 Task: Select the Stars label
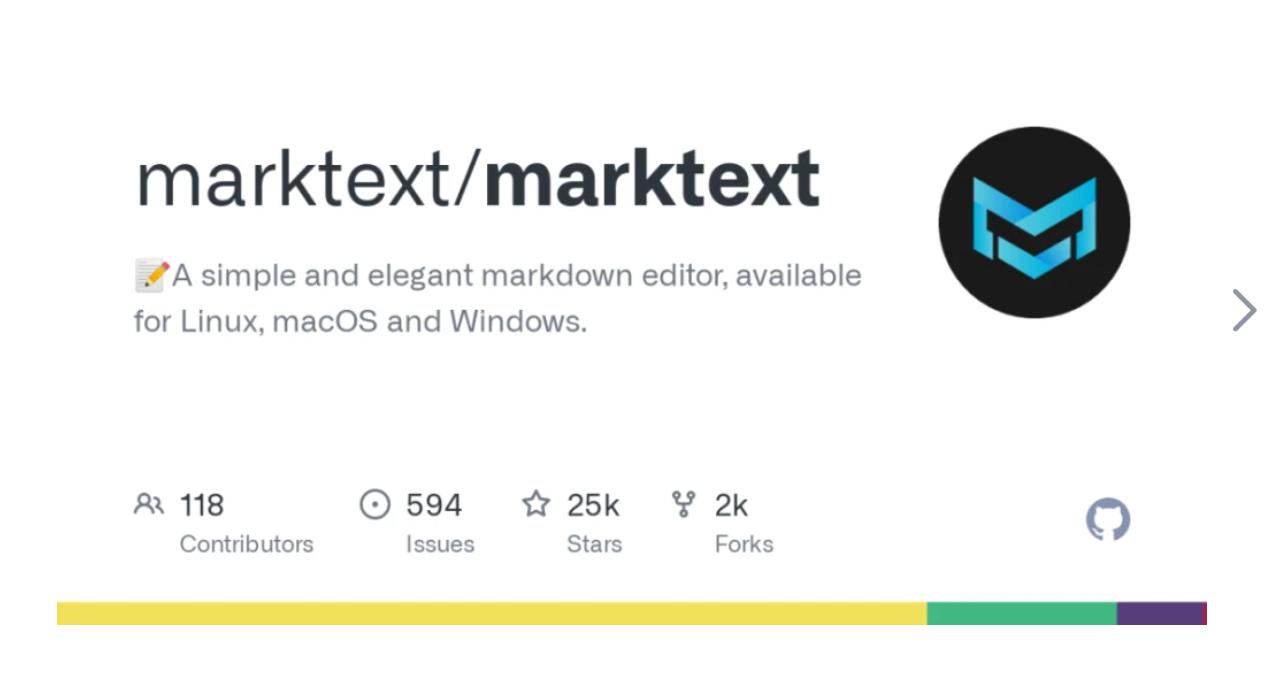point(594,544)
